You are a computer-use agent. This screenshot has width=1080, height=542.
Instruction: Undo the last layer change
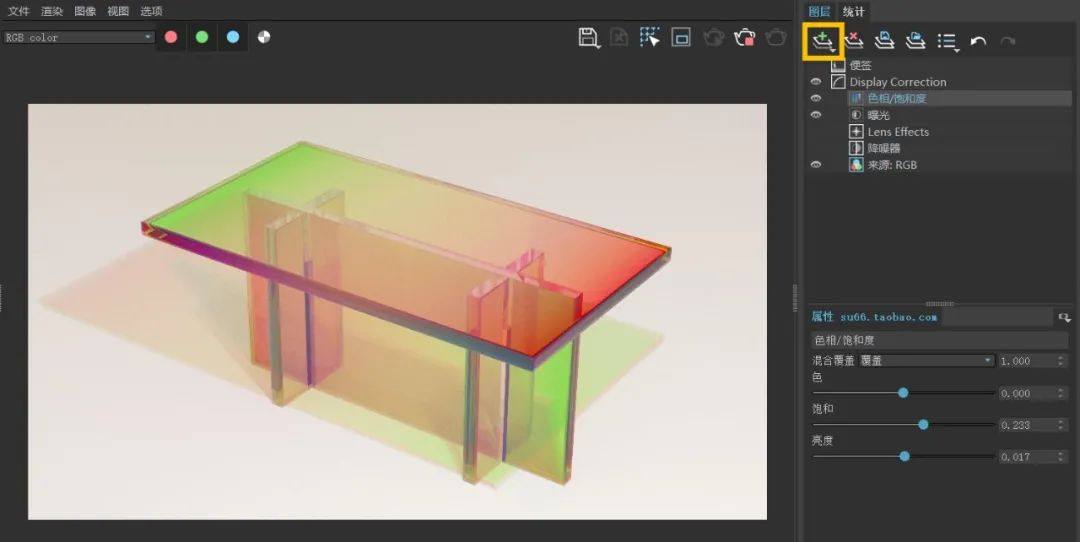point(978,41)
